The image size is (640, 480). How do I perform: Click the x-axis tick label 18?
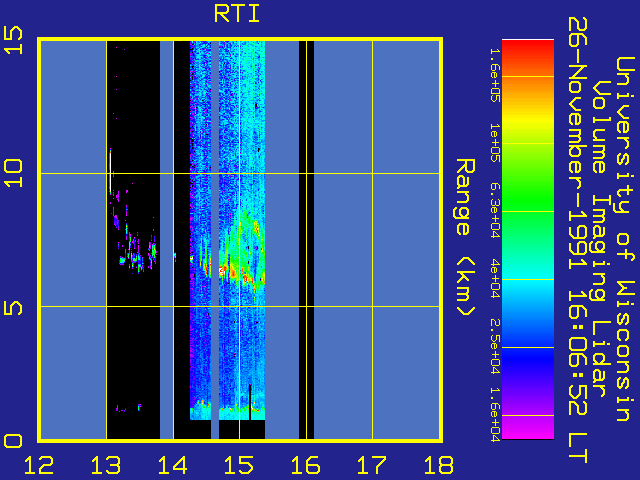pos(439,465)
